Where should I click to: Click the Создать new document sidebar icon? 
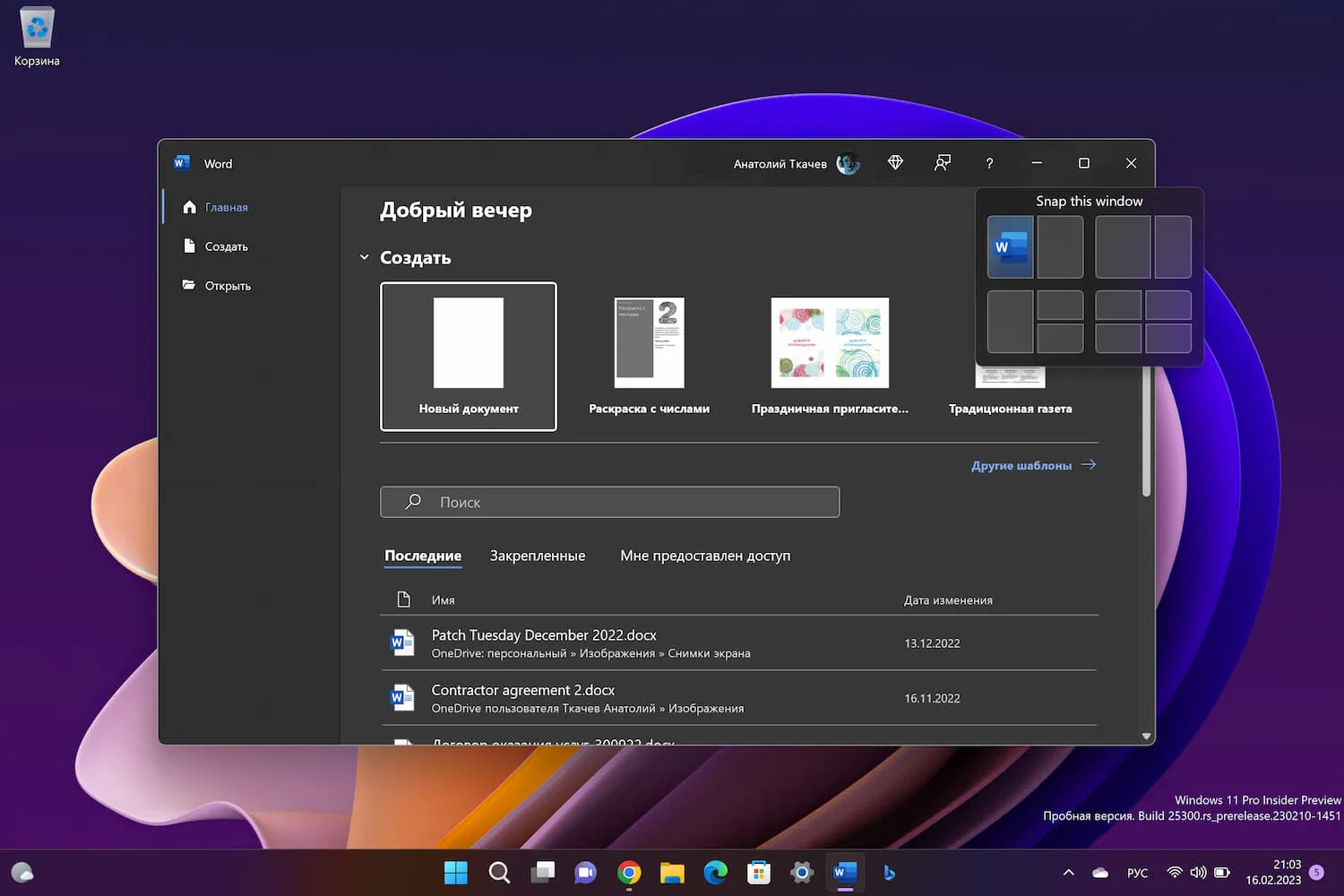coord(189,246)
